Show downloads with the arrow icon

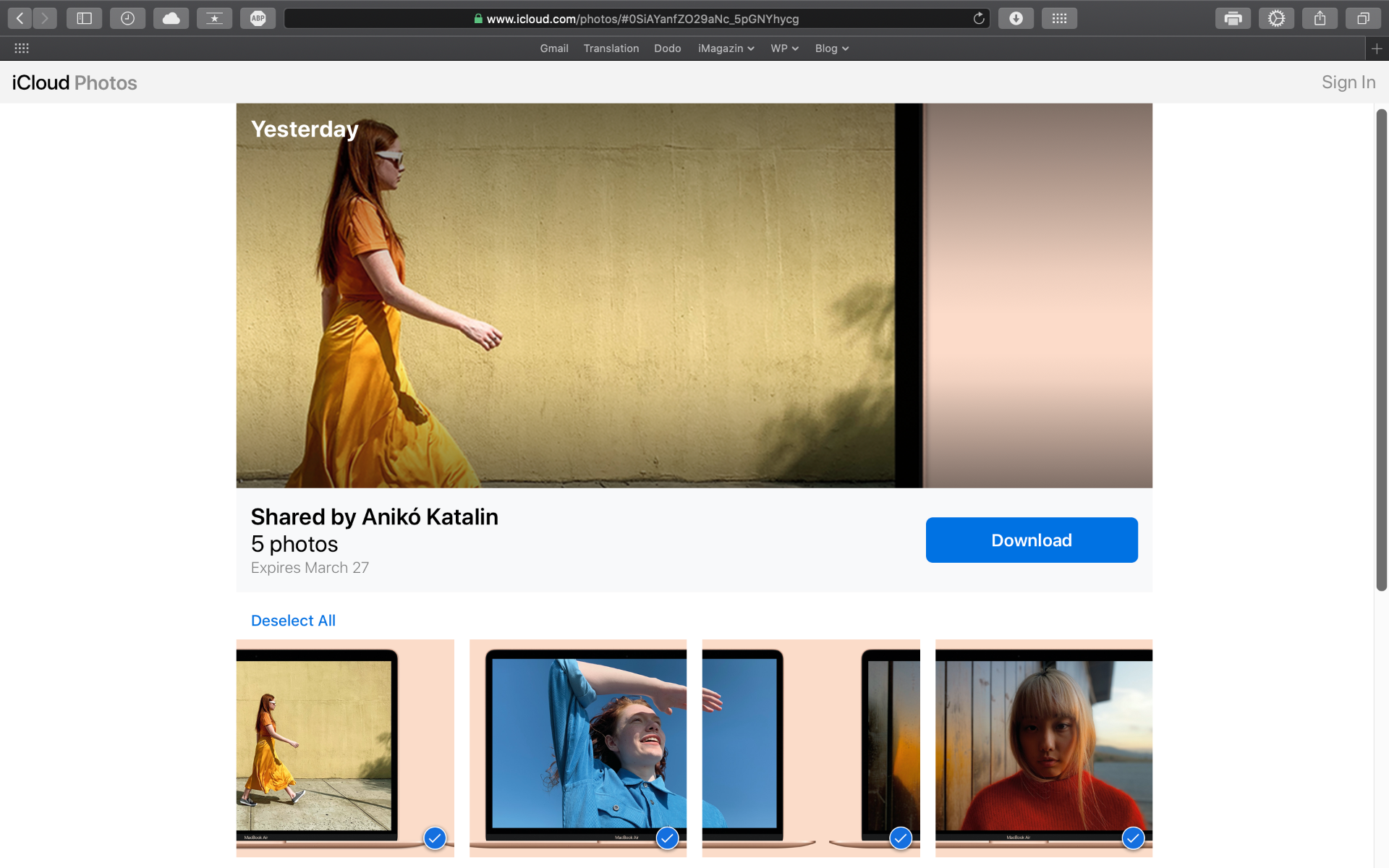coord(1016,19)
